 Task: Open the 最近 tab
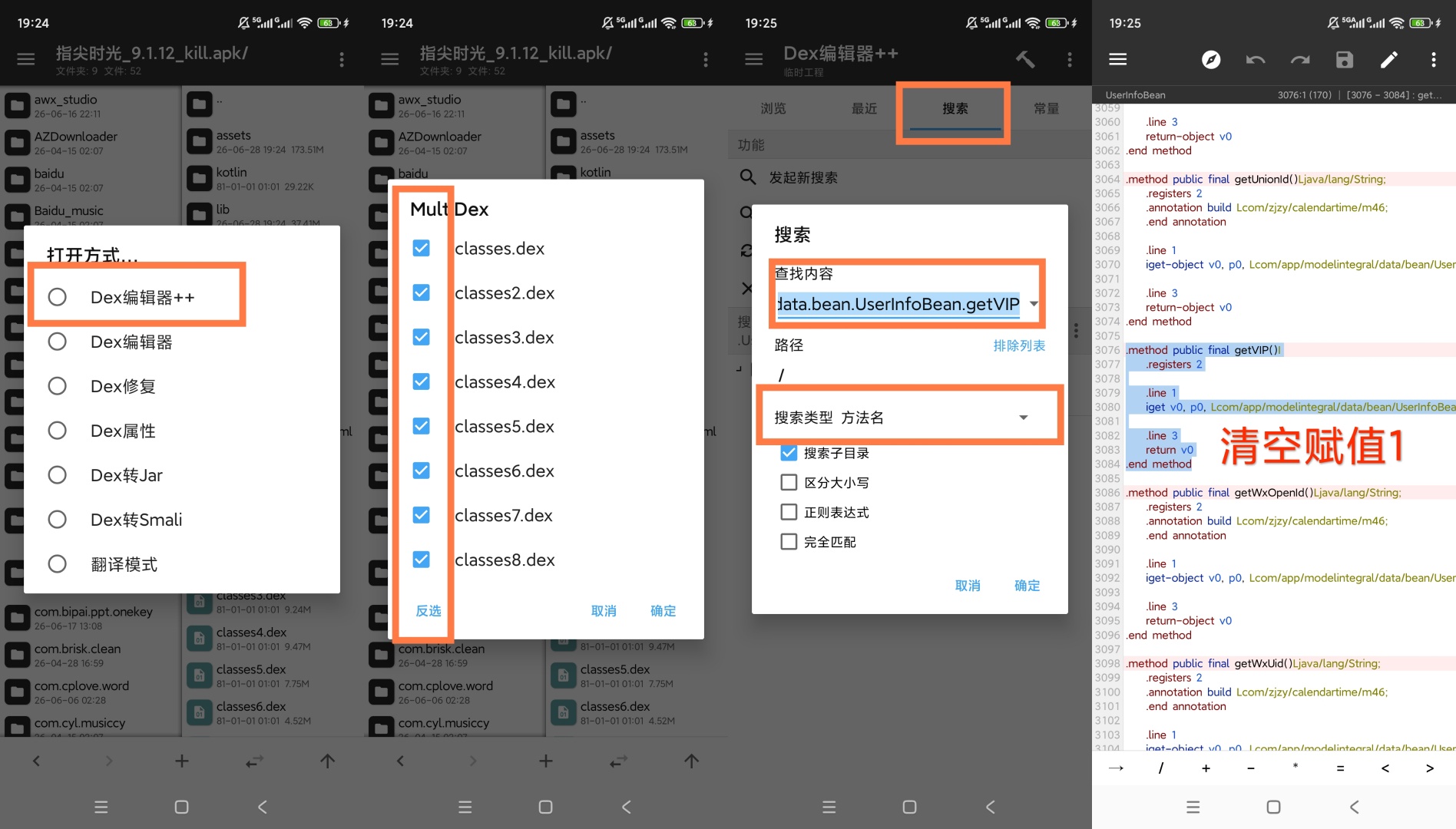click(x=865, y=109)
